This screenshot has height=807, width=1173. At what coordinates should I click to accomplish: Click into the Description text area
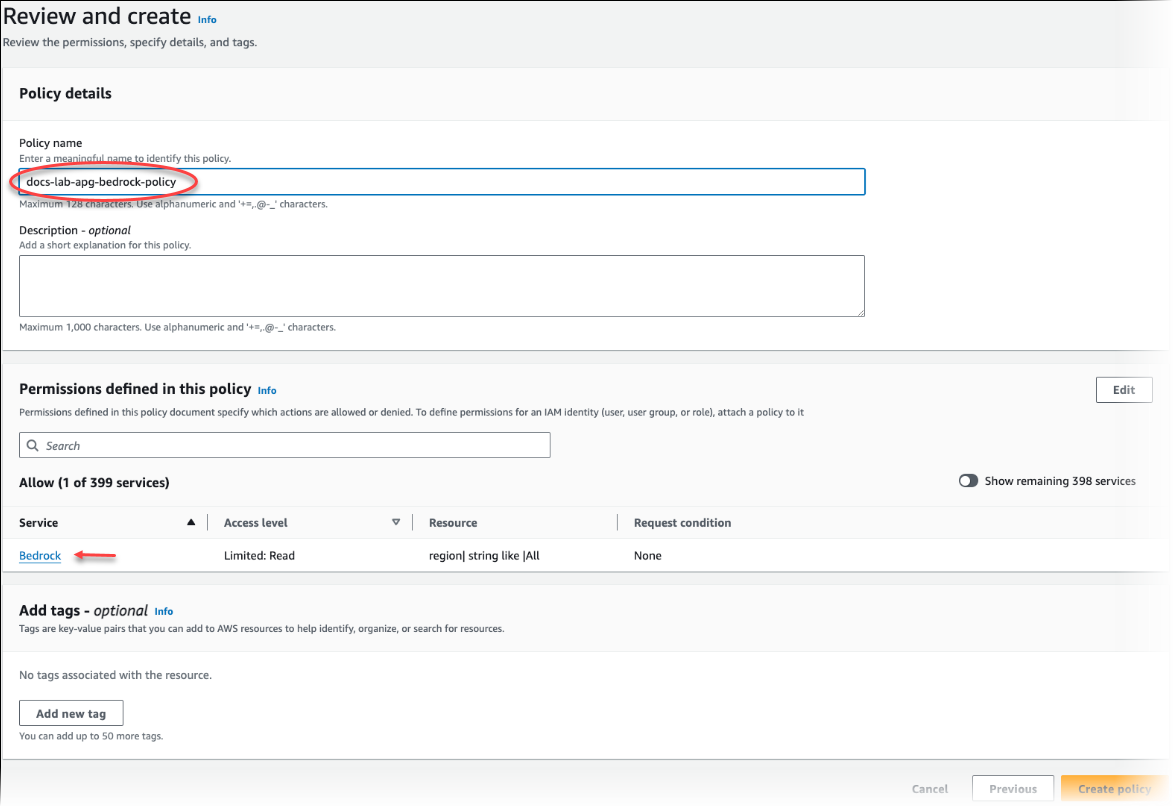click(x=442, y=285)
